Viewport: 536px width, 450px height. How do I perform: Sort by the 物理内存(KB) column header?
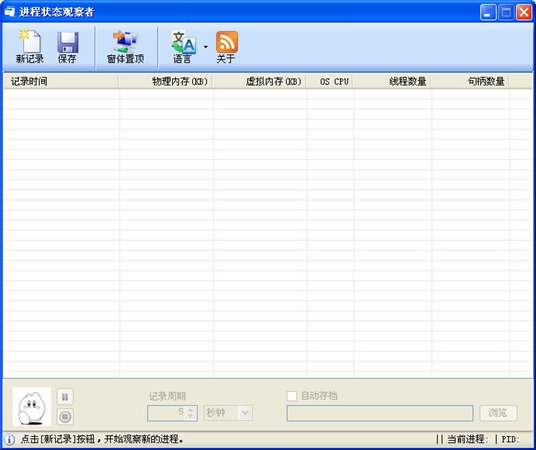[166, 81]
